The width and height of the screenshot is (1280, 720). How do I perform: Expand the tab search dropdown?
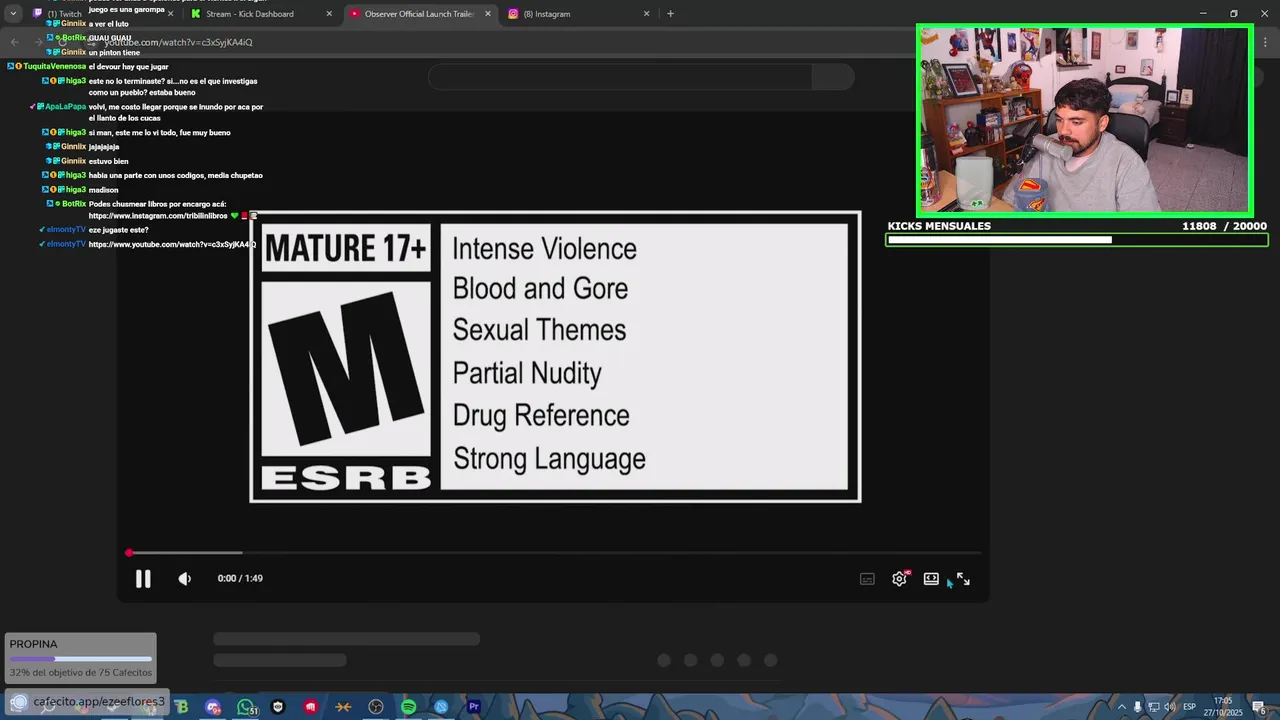[x=13, y=14]
